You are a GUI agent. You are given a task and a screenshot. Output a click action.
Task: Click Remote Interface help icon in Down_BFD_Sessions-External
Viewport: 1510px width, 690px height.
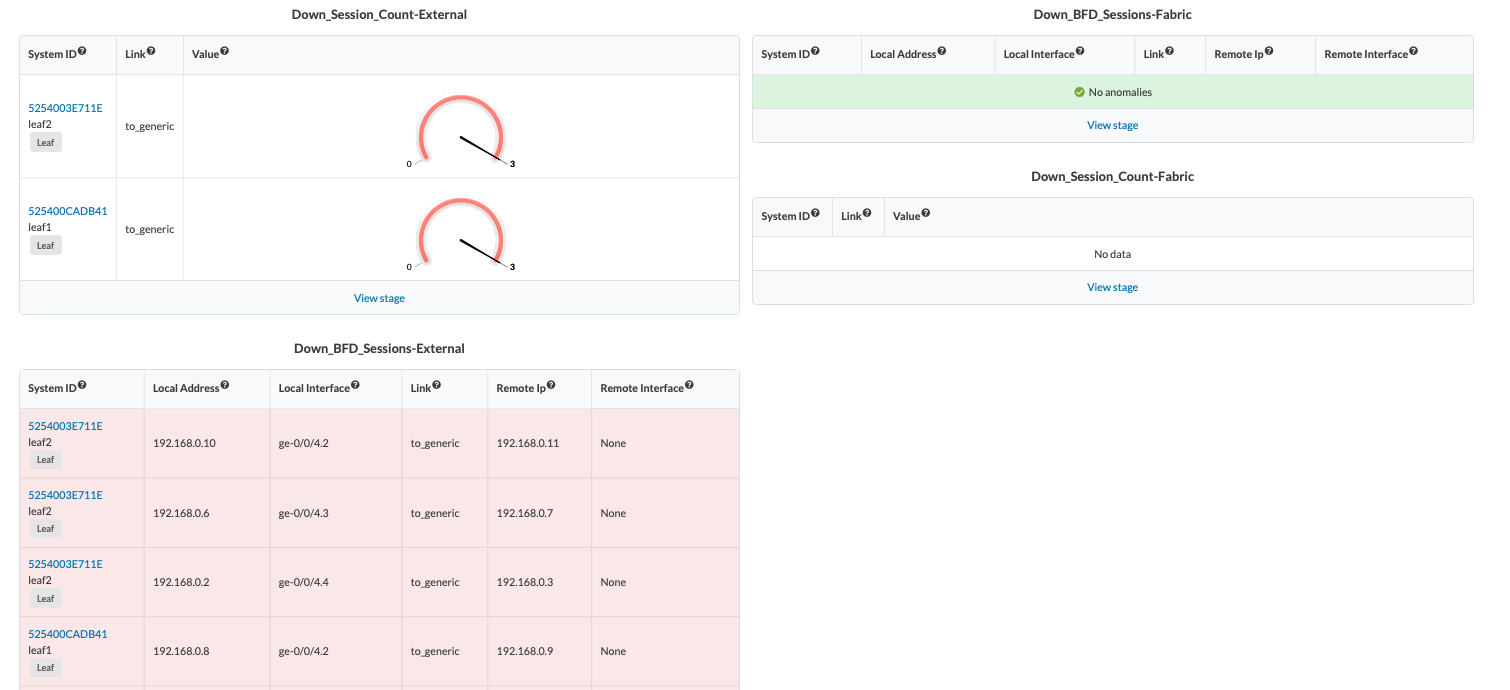689,384
